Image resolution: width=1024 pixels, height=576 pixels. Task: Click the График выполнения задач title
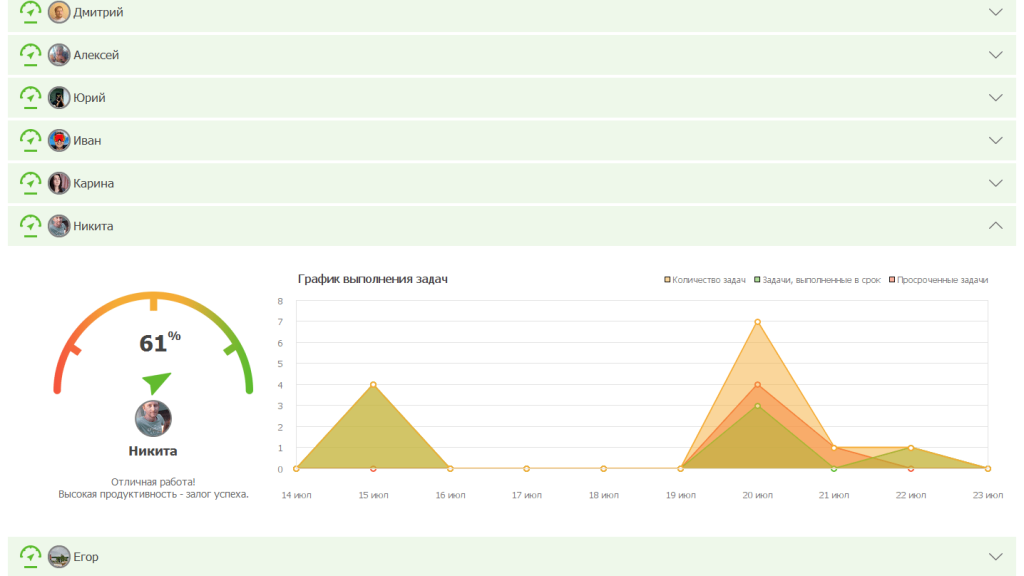pos(372,279)
